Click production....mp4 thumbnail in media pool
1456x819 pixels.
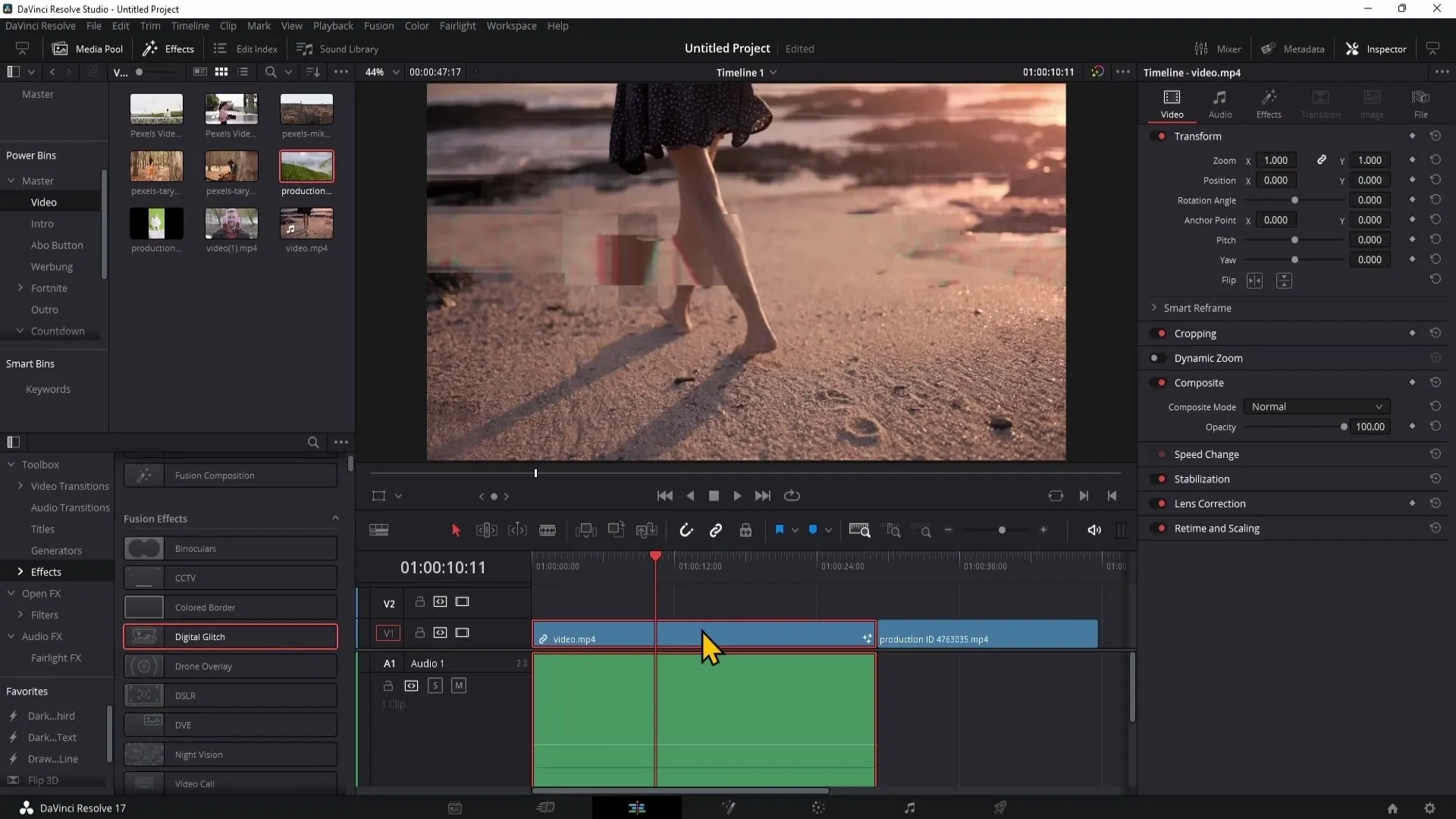pyautogui.click(x=306, y=167)
